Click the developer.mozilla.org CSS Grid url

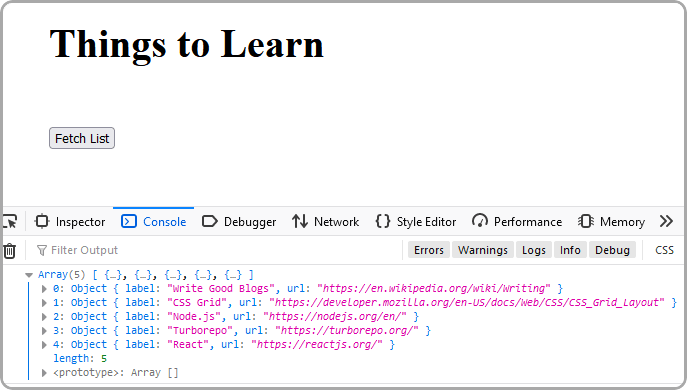click(x=467, y=302)
